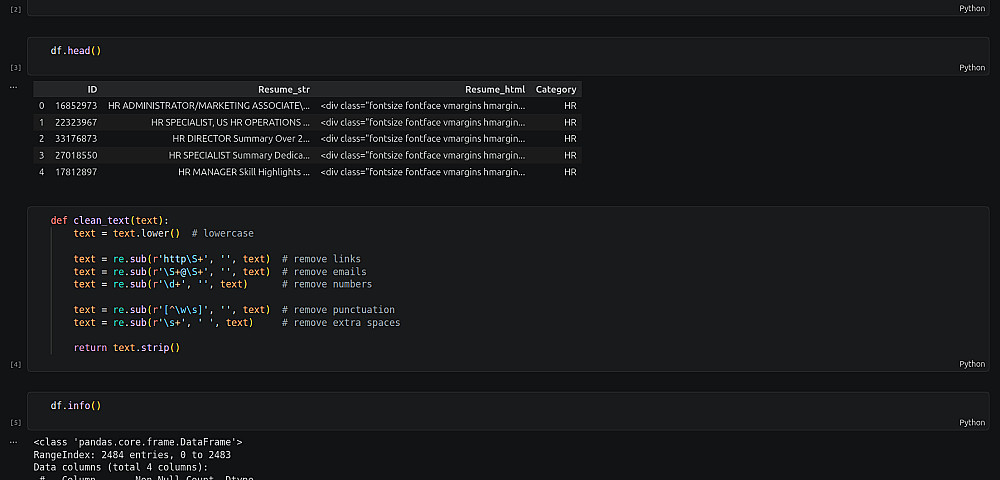Click the def clean_text(text) line
This screenshot has height=480, width=1000.
(110, 220)
